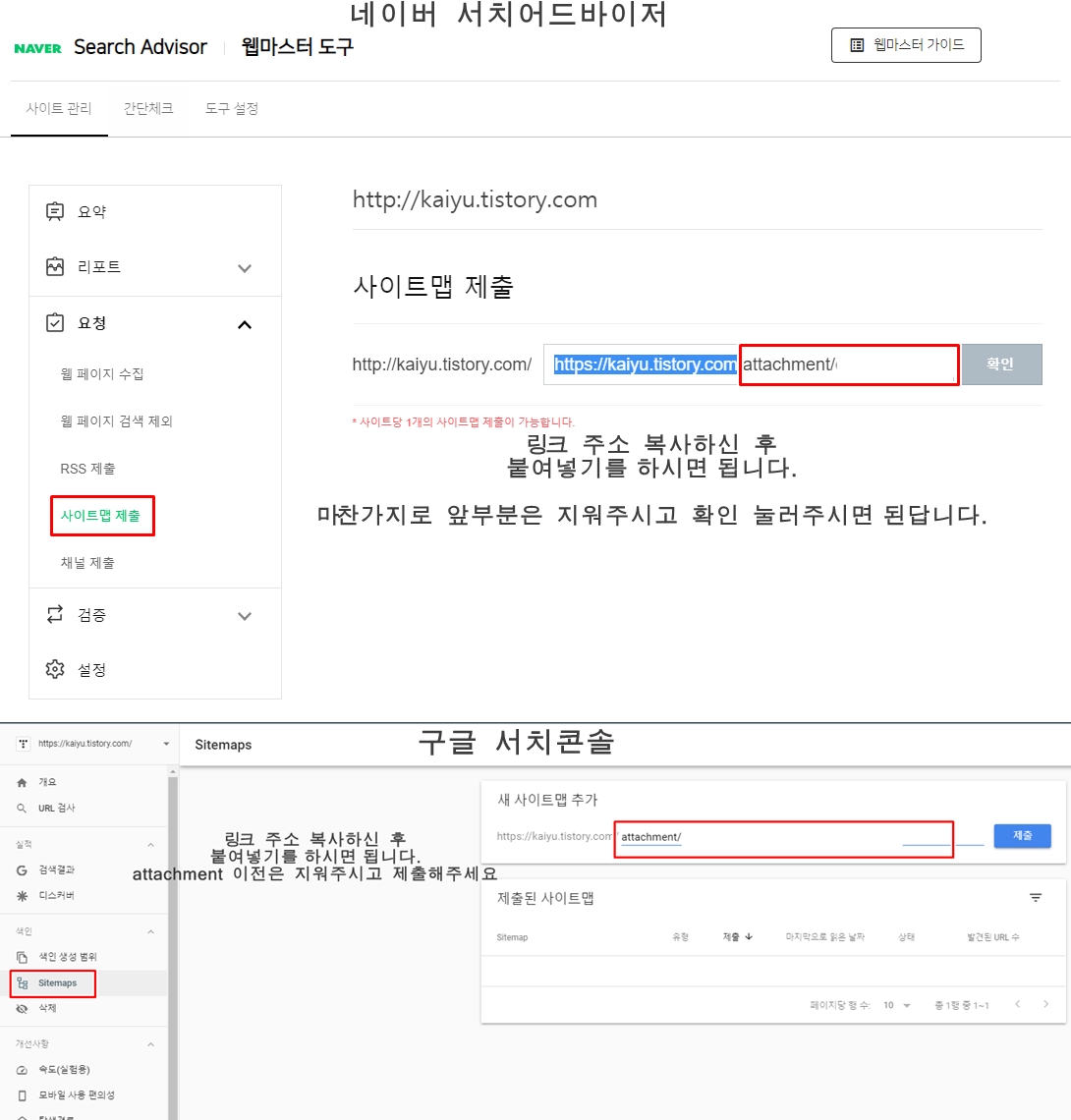Sort by the 제출 column header
Viewport: 1071px width, 1120px height.
coord(737,937)
